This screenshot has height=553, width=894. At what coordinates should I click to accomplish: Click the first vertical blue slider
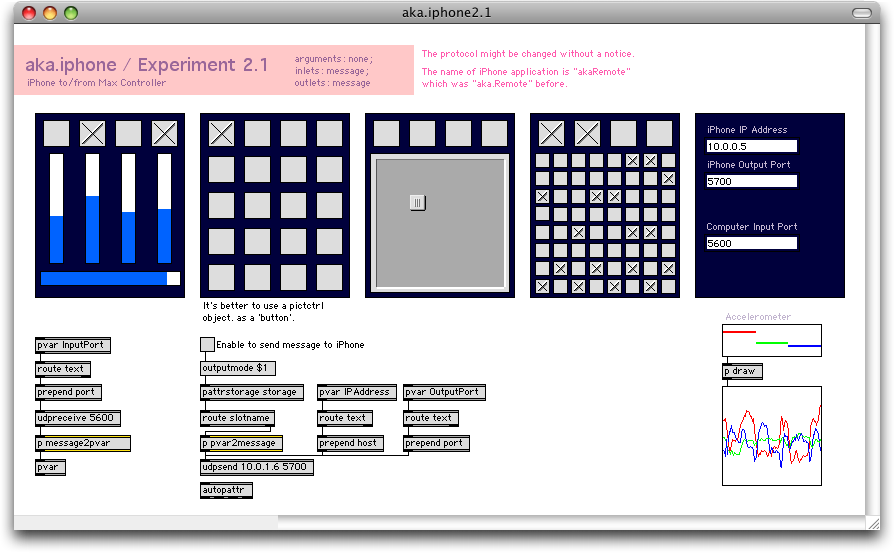pyautogui.click(x=56, y=208)
